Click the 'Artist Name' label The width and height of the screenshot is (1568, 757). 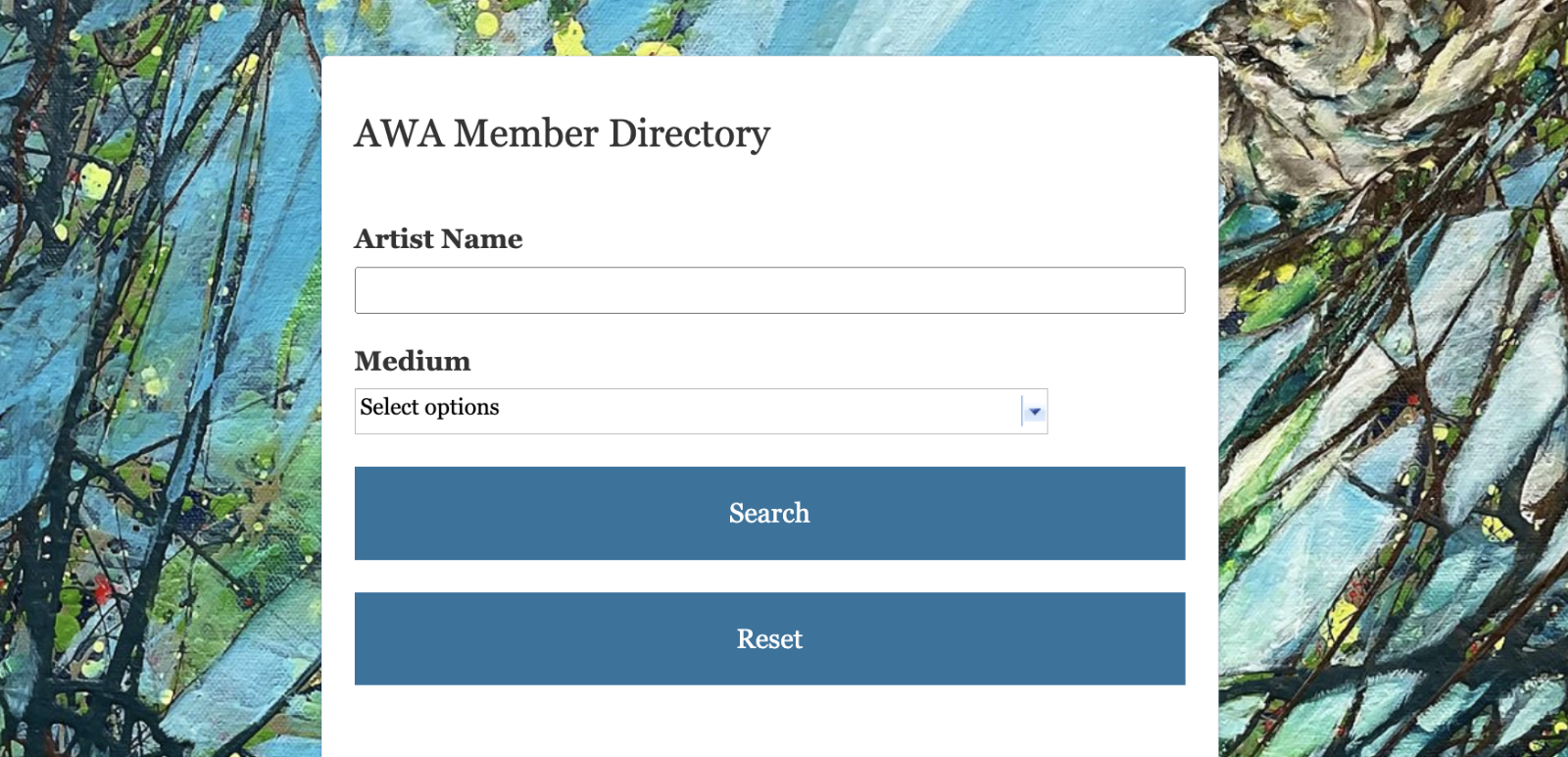438,238
